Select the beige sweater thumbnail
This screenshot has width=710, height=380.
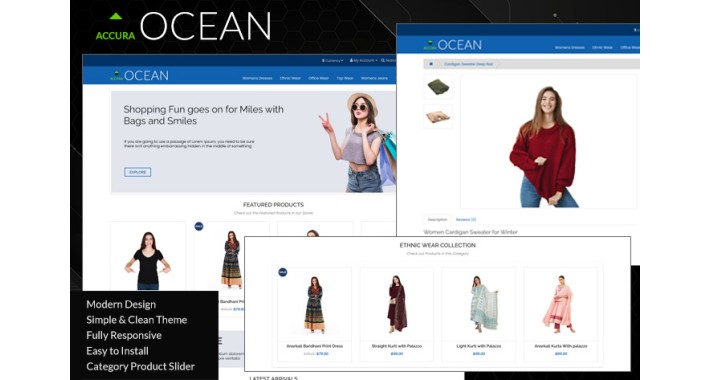(438, 117)
